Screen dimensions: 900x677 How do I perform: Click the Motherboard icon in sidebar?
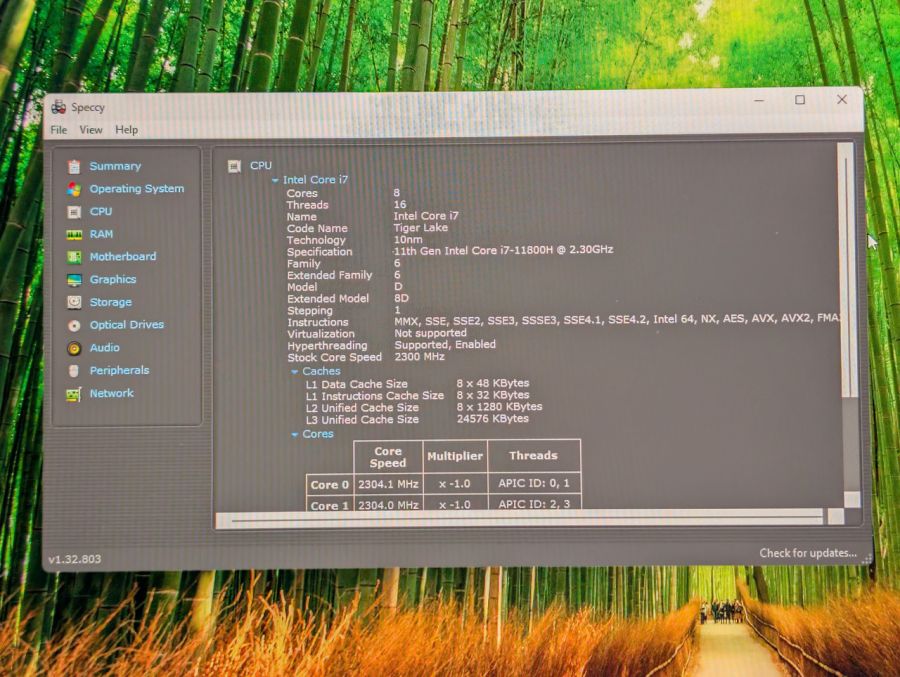[74, 257]
